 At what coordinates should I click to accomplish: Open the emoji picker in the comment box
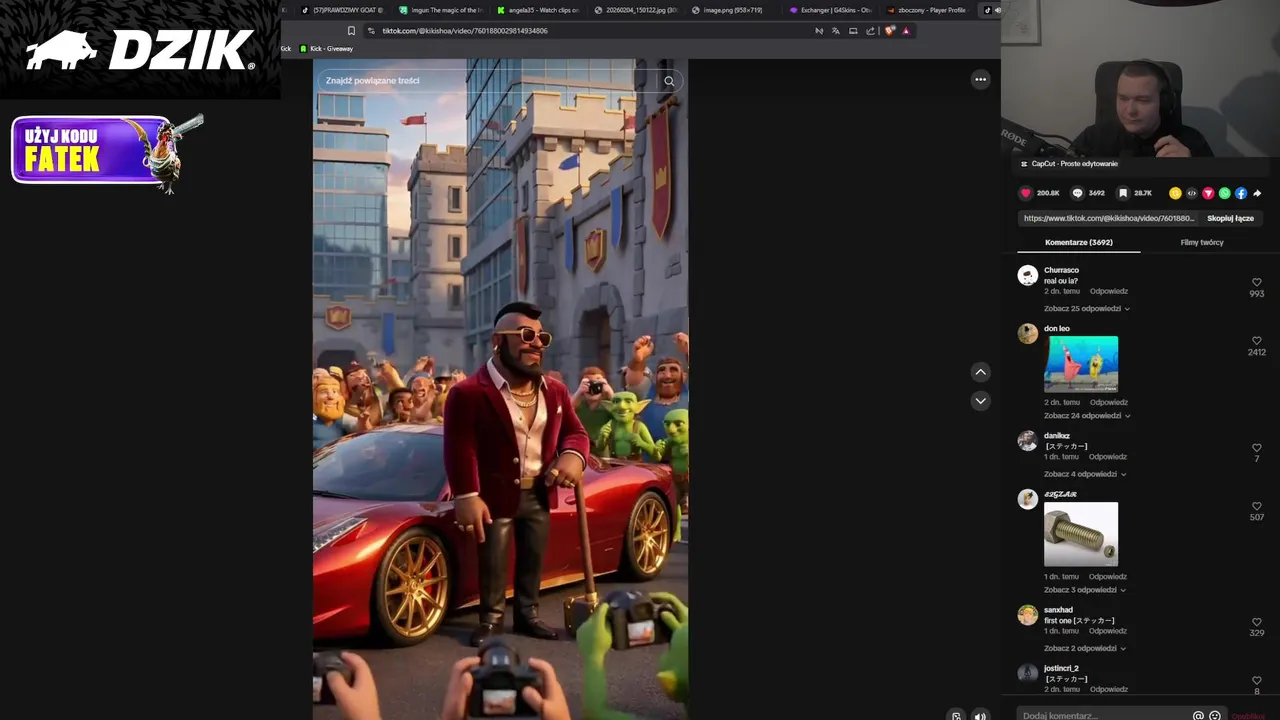pos(1214,716)
